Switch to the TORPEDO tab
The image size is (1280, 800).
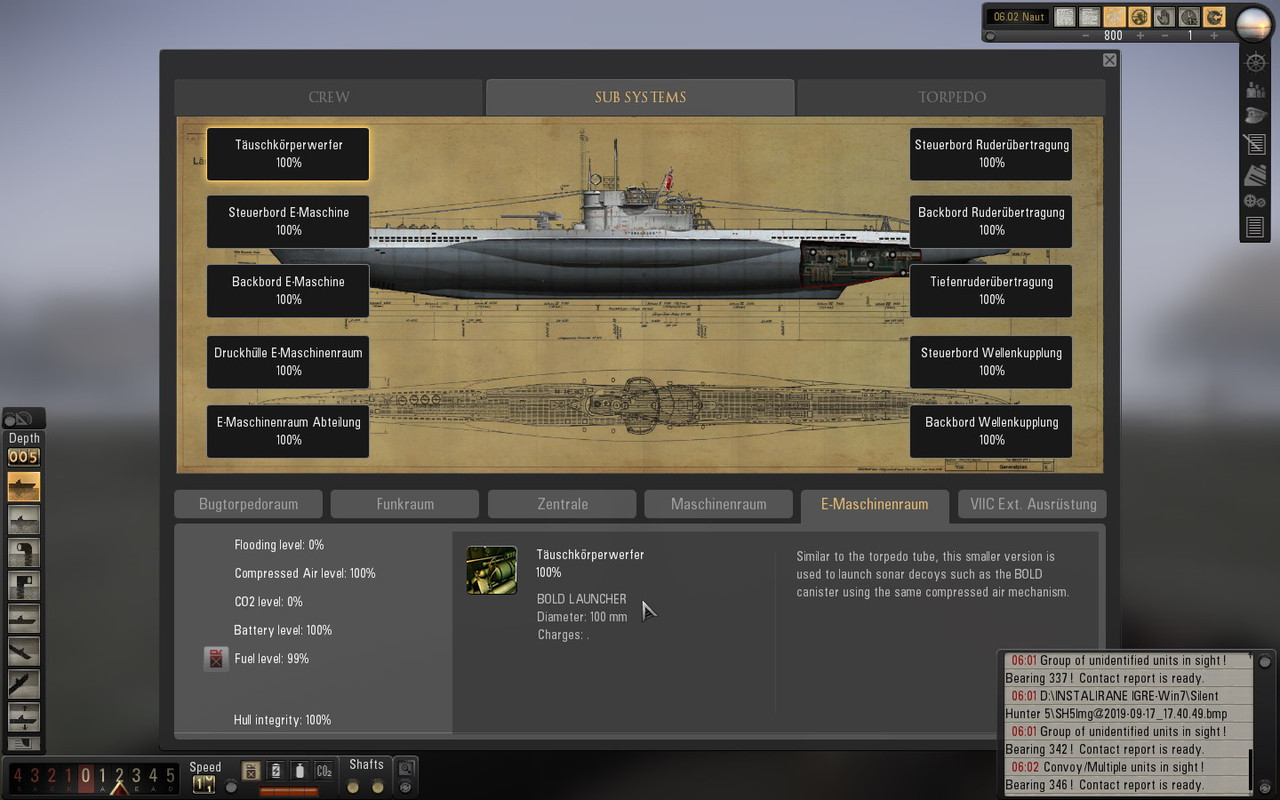point(952,97)
